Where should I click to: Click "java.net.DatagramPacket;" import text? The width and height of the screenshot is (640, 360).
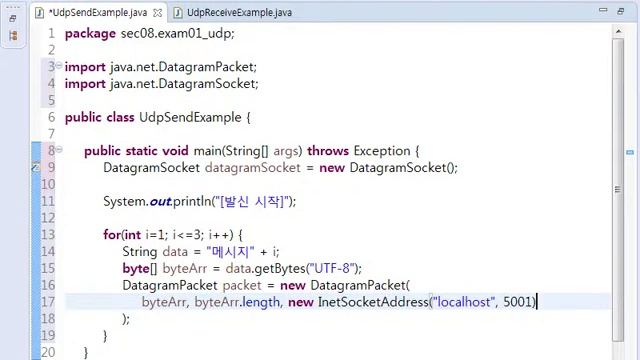coord(183,67)
